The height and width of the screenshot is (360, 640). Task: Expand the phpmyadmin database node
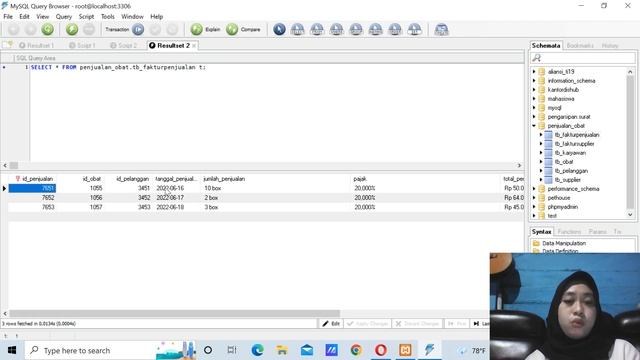(534, 207)
